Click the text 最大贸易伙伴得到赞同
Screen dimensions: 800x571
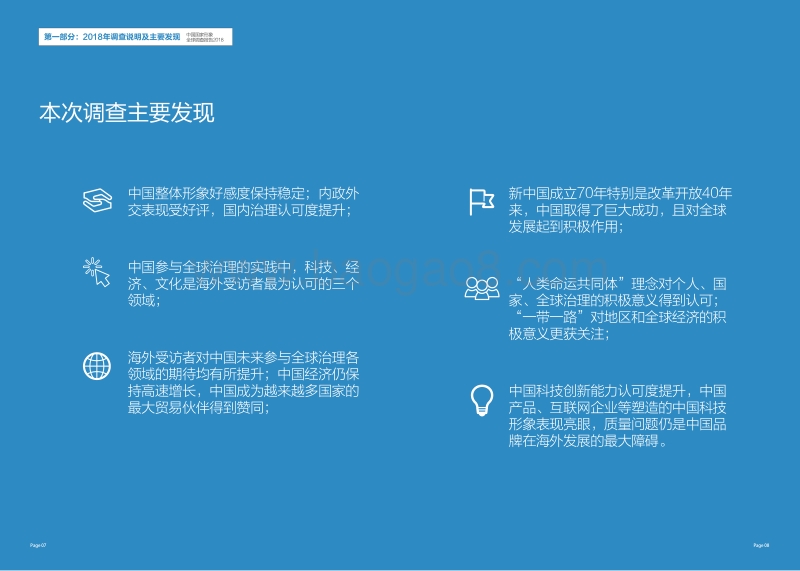click(x=196, y=408)
